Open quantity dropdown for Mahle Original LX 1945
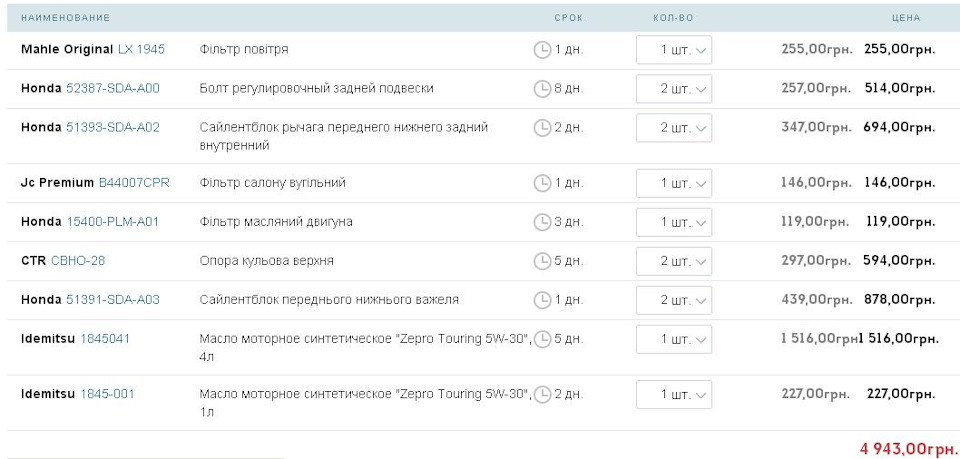The height and width of the screenshot is (459, 960). coord(673,50)
